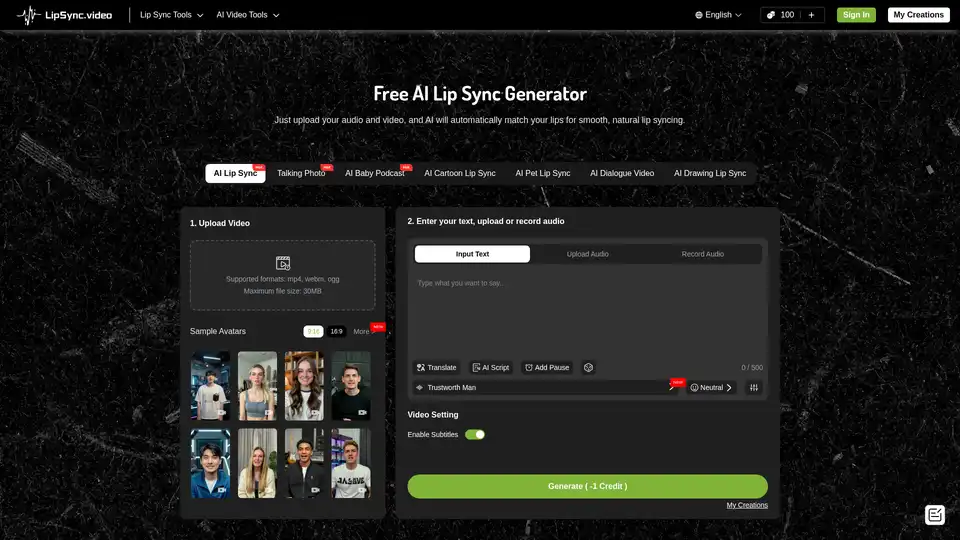Switch avatars to 16:9 aspect ratio
This screenshot has width=960, height=540.
tap(336, 331)
